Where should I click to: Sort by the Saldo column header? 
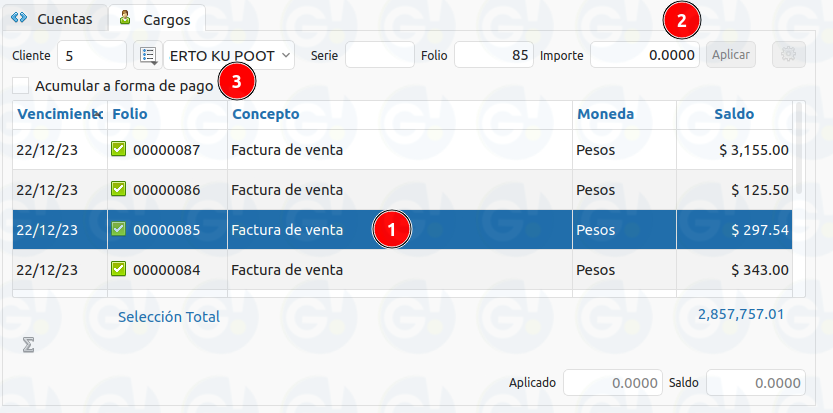[x=734, y=114]
